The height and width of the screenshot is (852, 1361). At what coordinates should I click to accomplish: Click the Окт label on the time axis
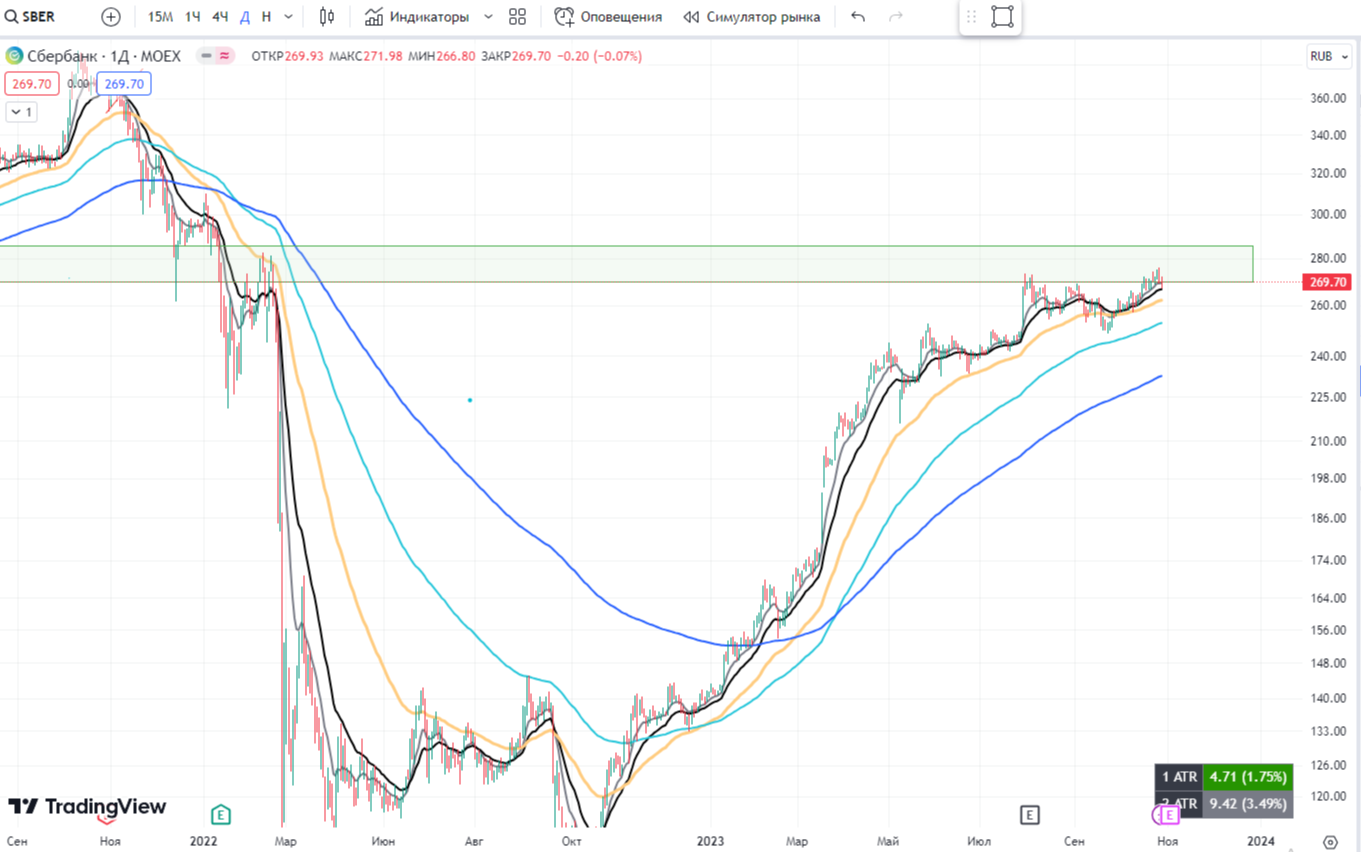click(571, 842)
